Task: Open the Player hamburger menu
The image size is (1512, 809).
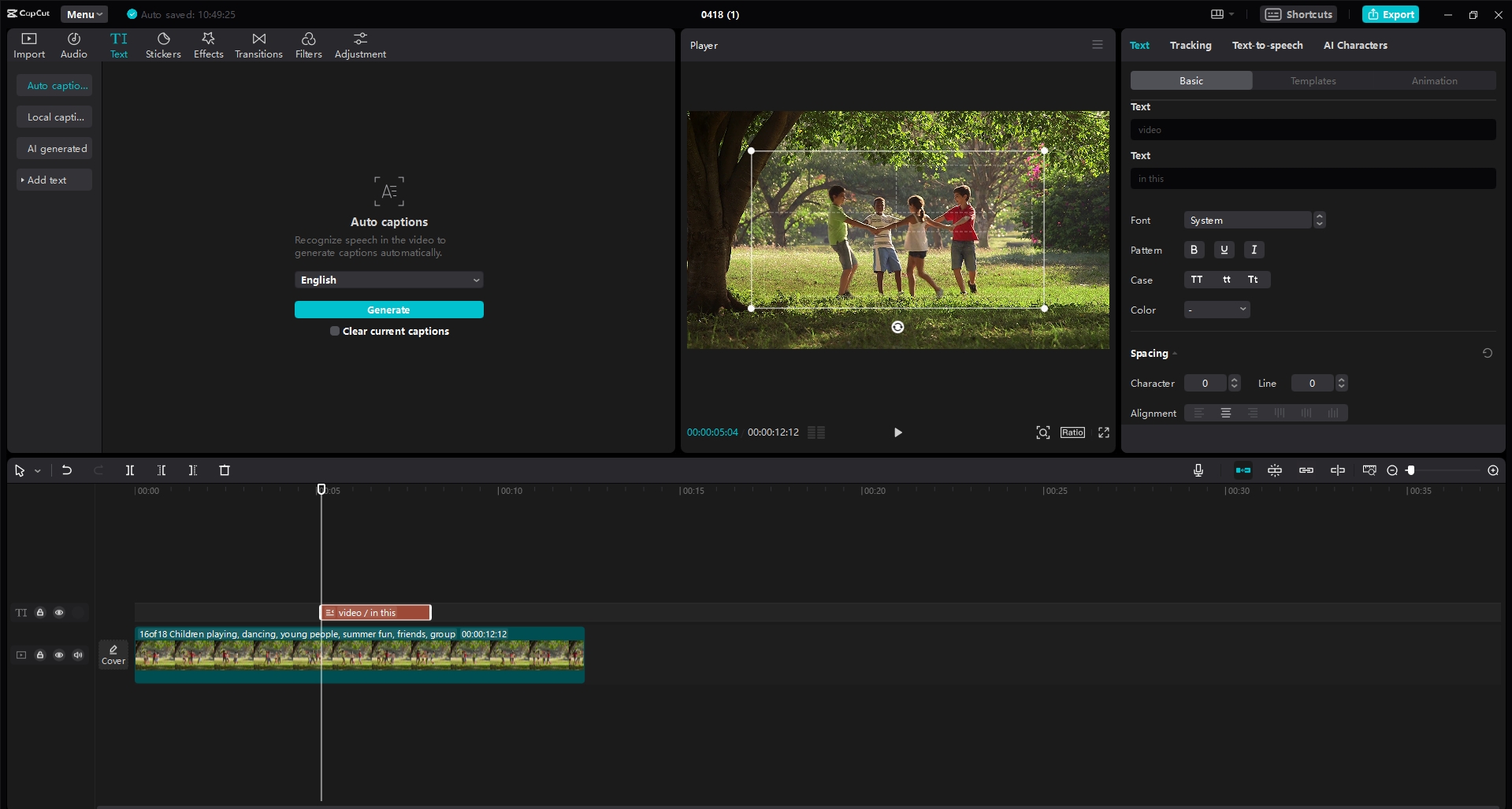Action: [1098, 45]
